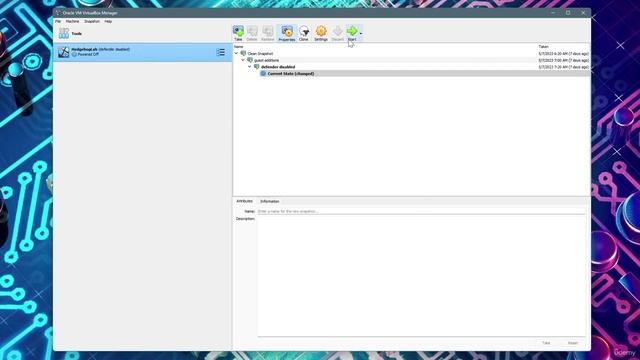Select the defender disabled snapshot row

click(x=411, y=67)
